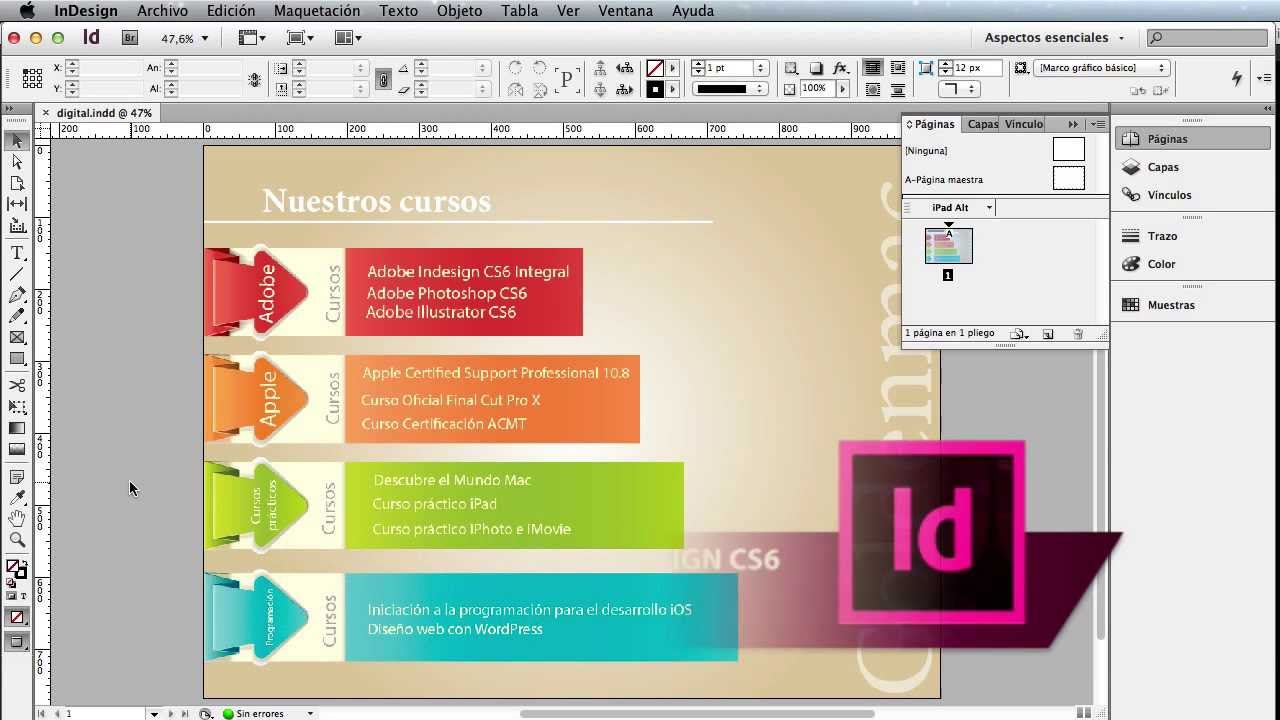Image resolution: width=1280 pixels, height=720 pixels.
Task: Choose the Rectangle Frame tool
Action: (17, 338)
